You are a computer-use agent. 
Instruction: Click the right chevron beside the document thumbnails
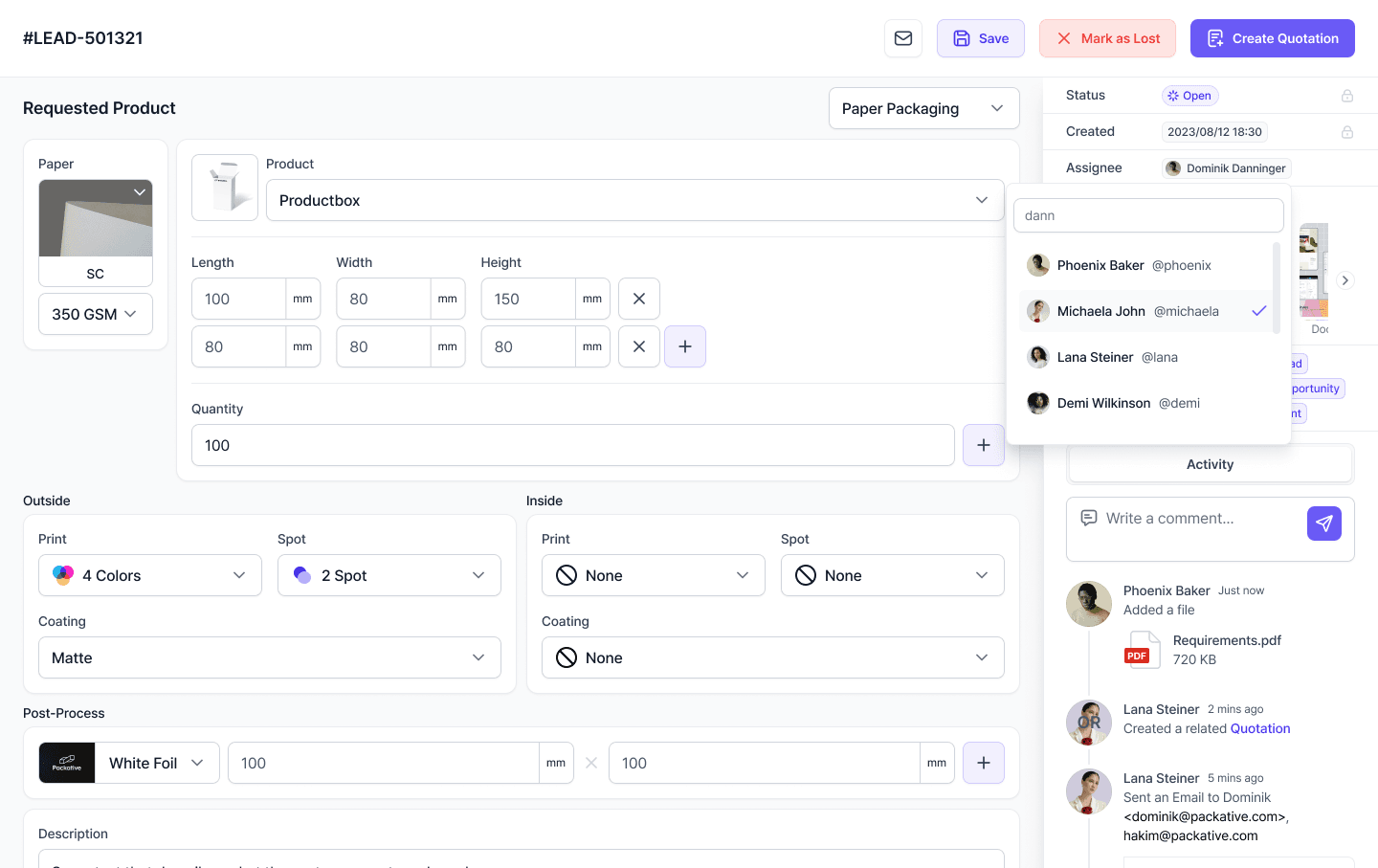click(x=1345, y=280)
